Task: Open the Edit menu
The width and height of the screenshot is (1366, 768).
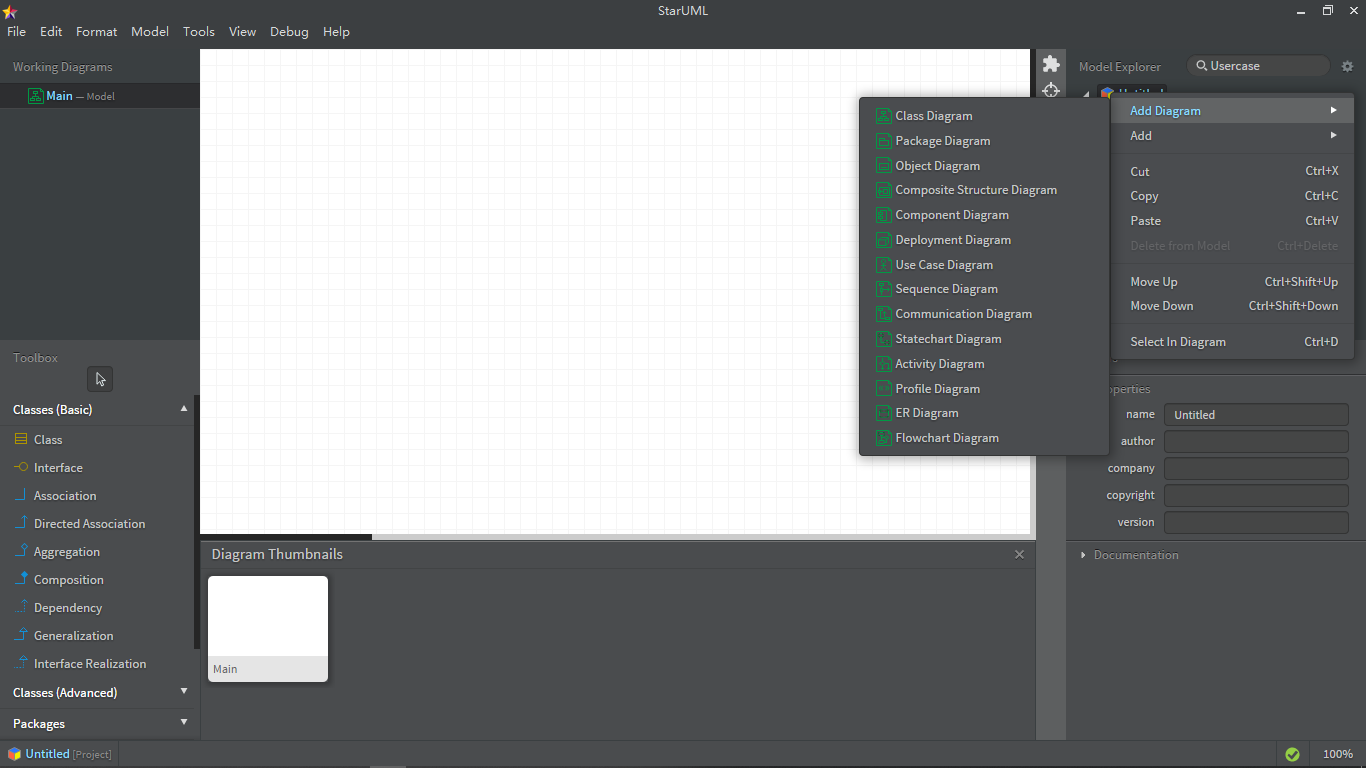Action: pos(51,32)
